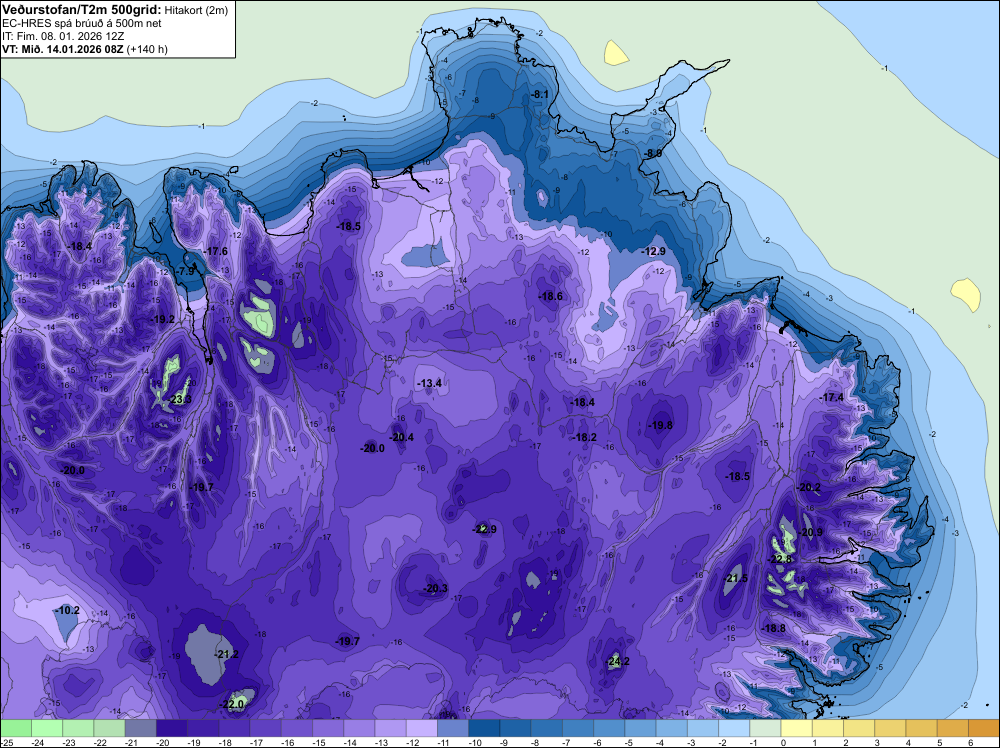Click the '-24' label on the color scale

tap(38, 742)
